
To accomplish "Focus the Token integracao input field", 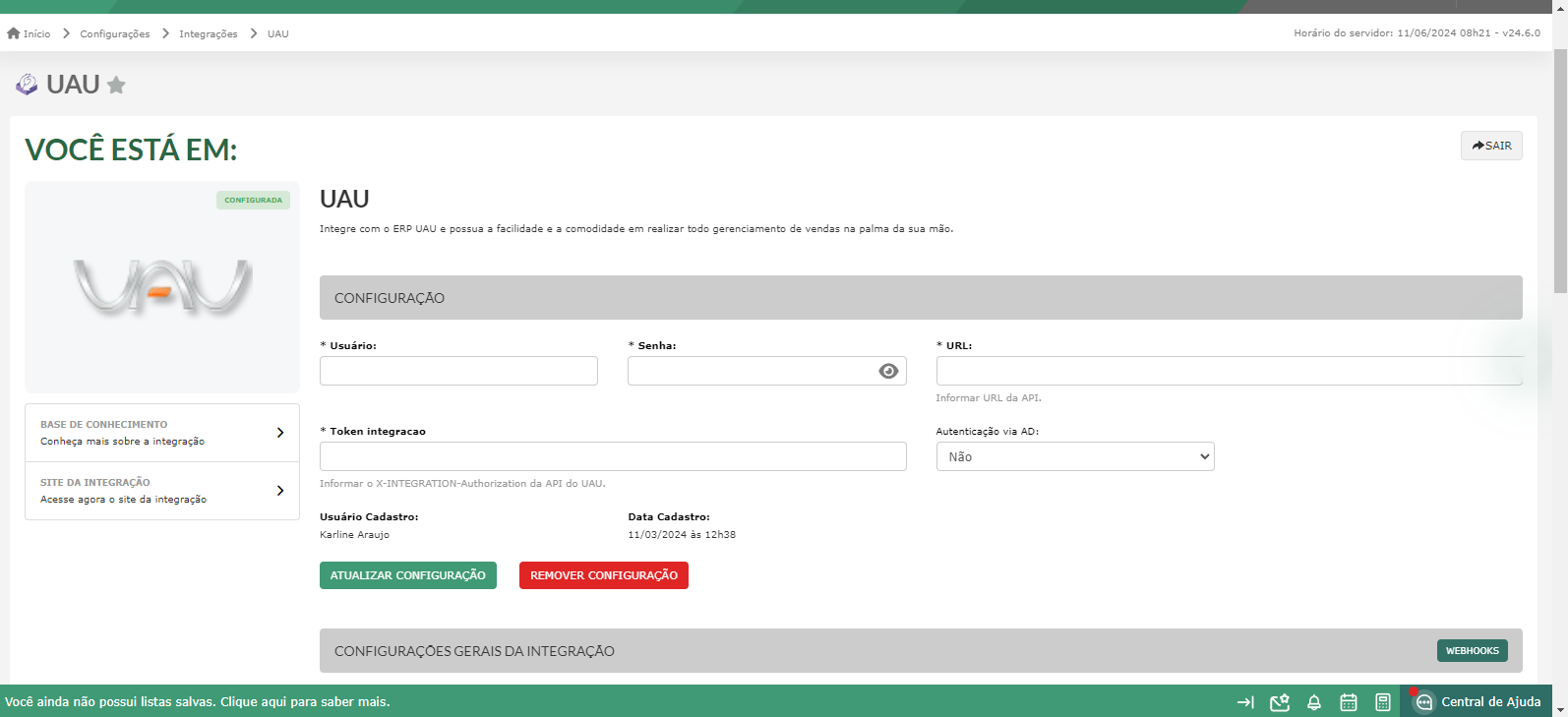I will [613, 456].
